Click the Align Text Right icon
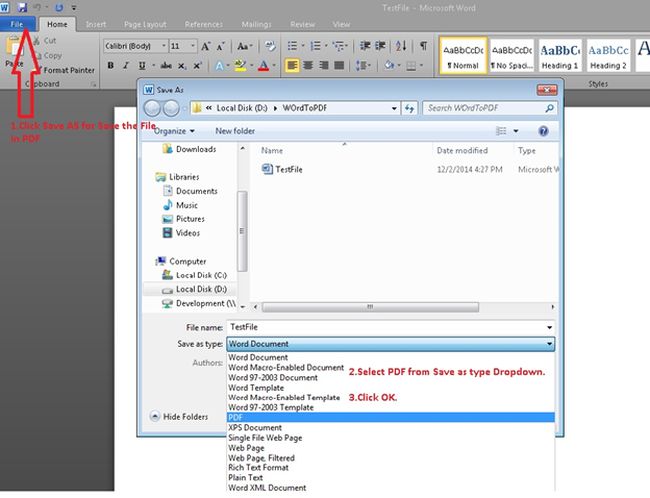The image size is (650, 498). pyautogui.click(x=323, y=66)
